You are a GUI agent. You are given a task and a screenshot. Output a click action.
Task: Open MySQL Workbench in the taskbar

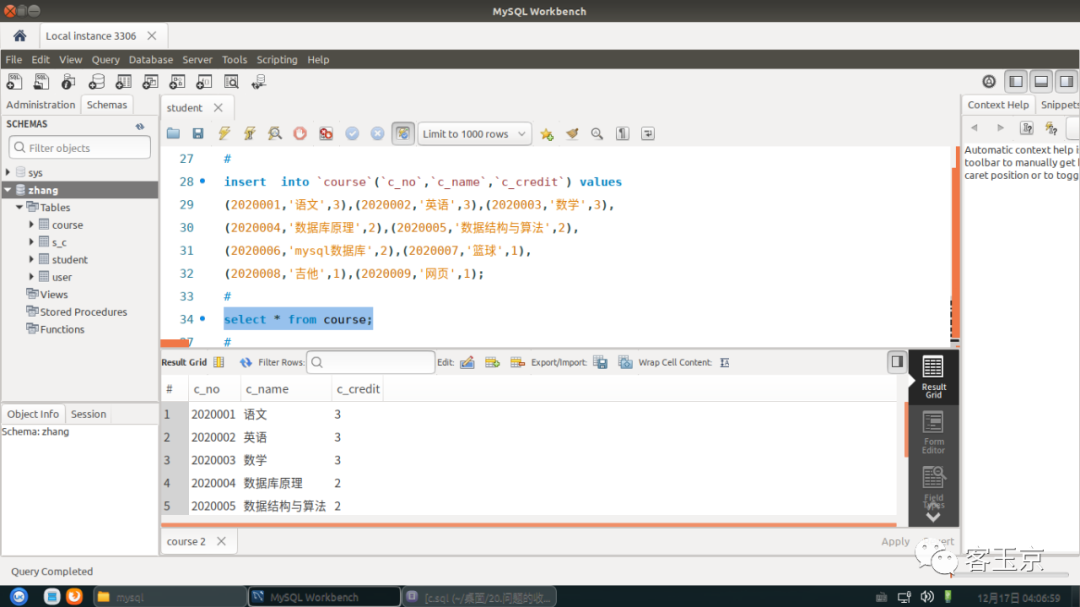[324, 597]
